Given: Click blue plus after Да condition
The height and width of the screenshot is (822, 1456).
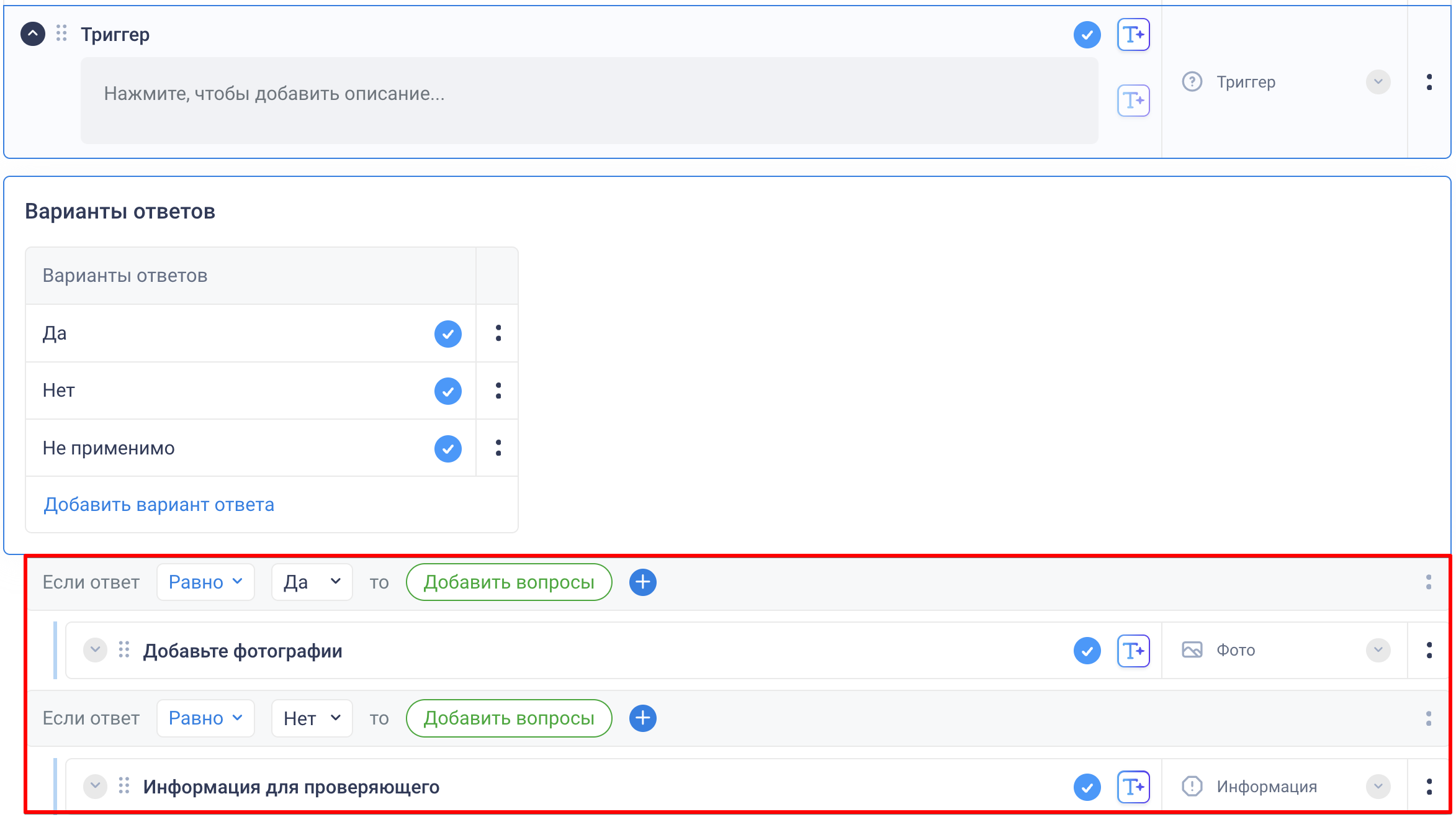Looking at the screenshot, I should click(642, 582).
